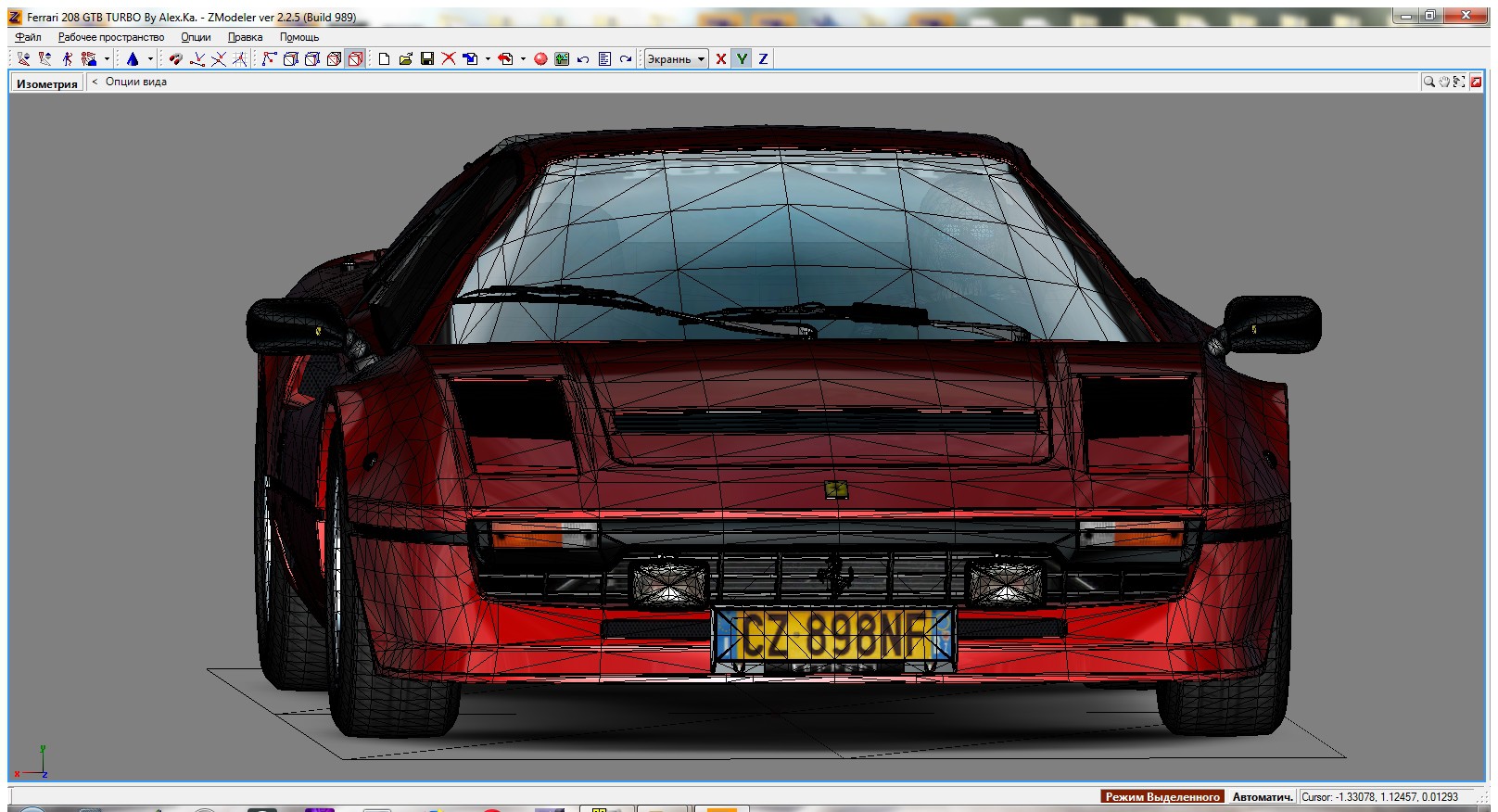Image resolution: width=1498 pixels, height=812 pixels.
Task: Maximize viewport with red arrow icon
Action: click(x=1476, y=82)
